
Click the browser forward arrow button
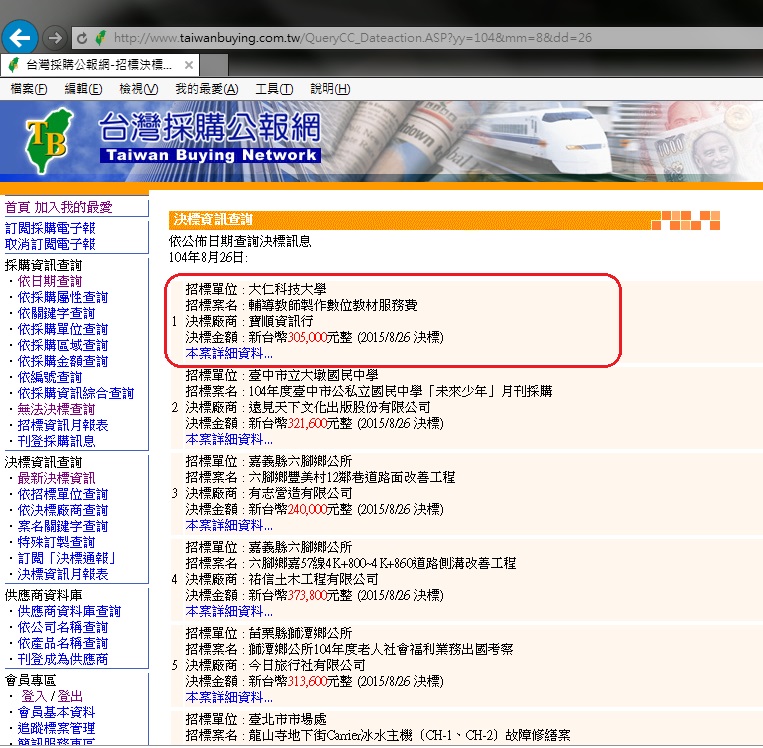pos(55,37)
